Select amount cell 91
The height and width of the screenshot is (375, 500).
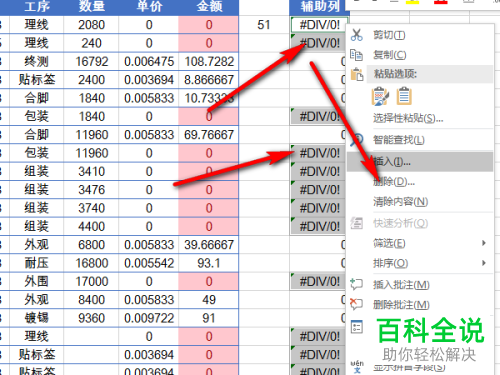coord(209,318)
